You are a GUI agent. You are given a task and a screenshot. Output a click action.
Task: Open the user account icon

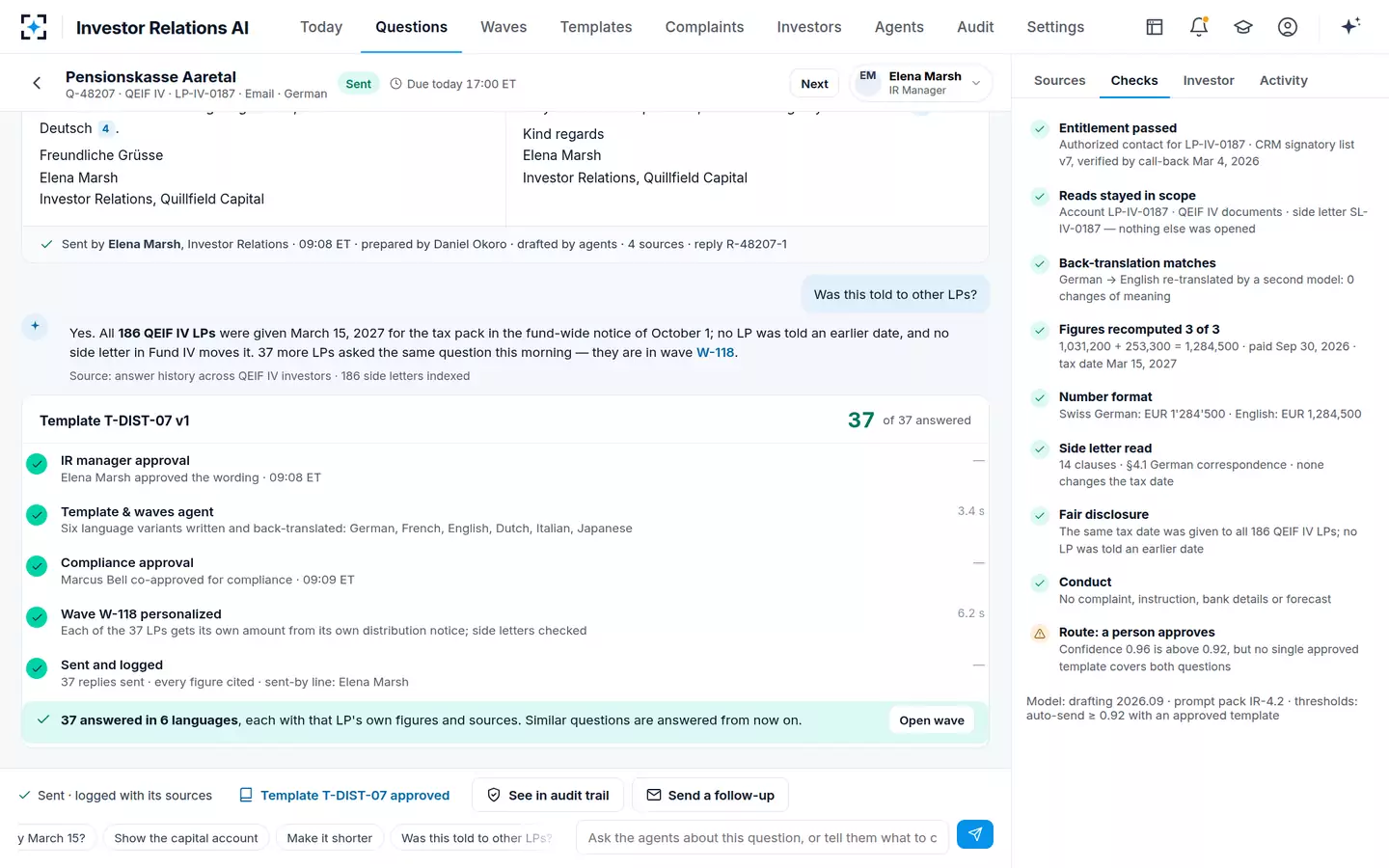pos(1288,27)
